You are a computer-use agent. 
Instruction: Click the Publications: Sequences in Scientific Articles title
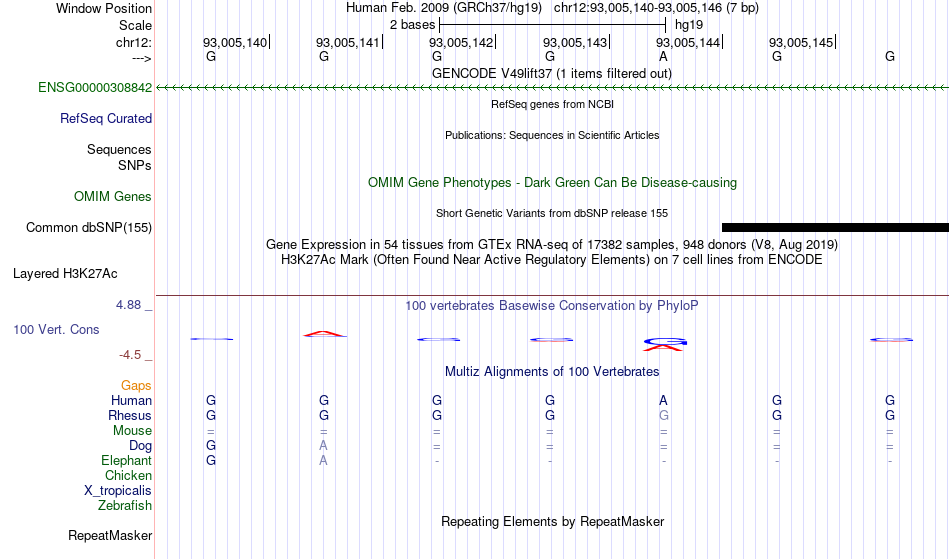552,135
